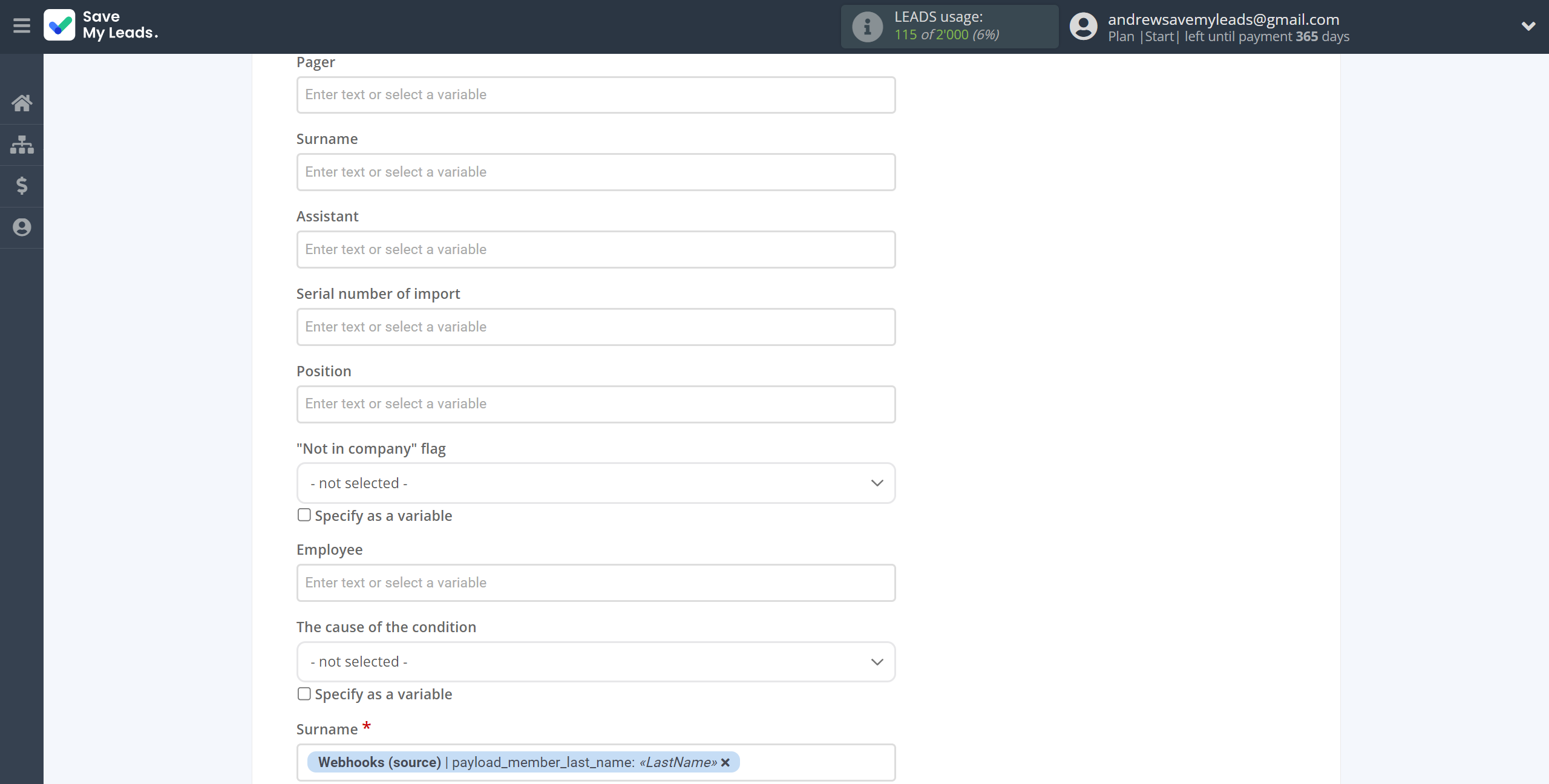This screenshot has height=784, width=1549.
Task: Click the user avatar icon in header
Action: [1083, 27]
